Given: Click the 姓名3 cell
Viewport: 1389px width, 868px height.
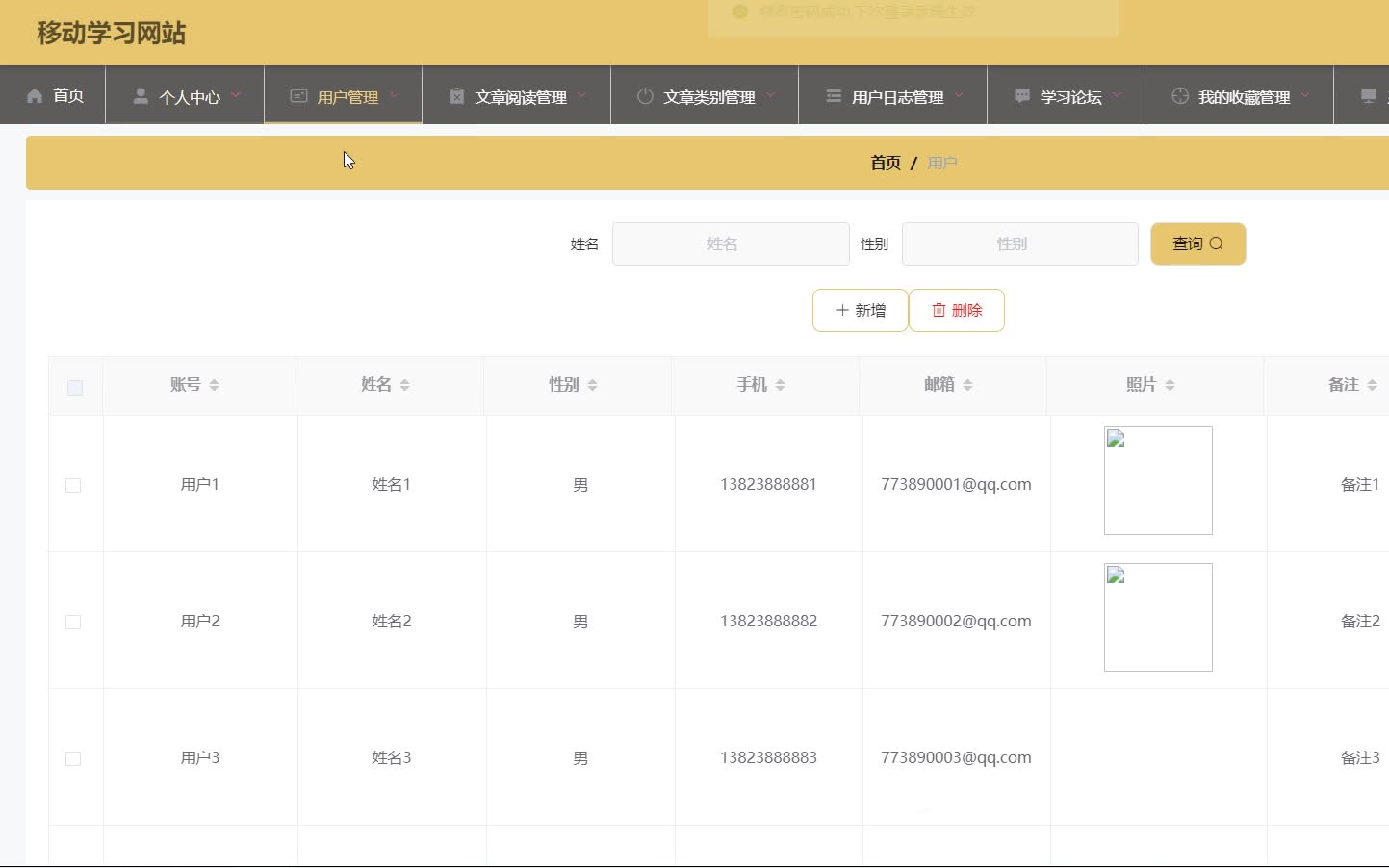Looking at the screenshot, I should tap(392, 758).
